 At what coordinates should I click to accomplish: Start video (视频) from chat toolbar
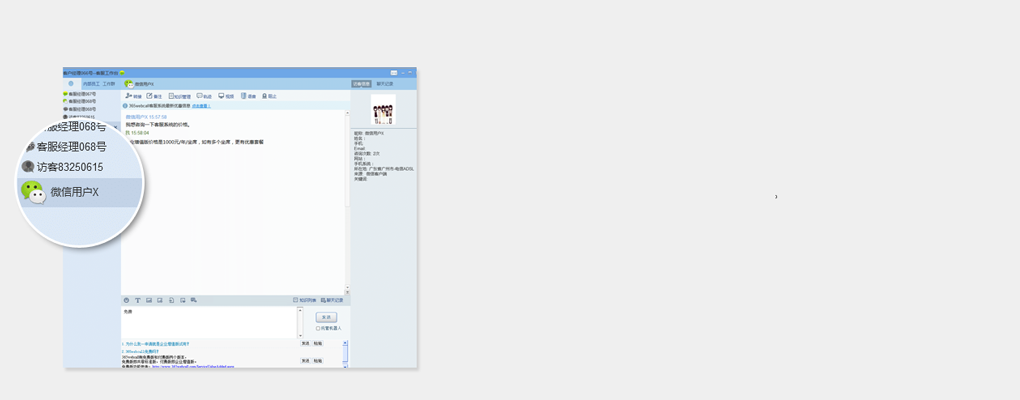(226, 97)
